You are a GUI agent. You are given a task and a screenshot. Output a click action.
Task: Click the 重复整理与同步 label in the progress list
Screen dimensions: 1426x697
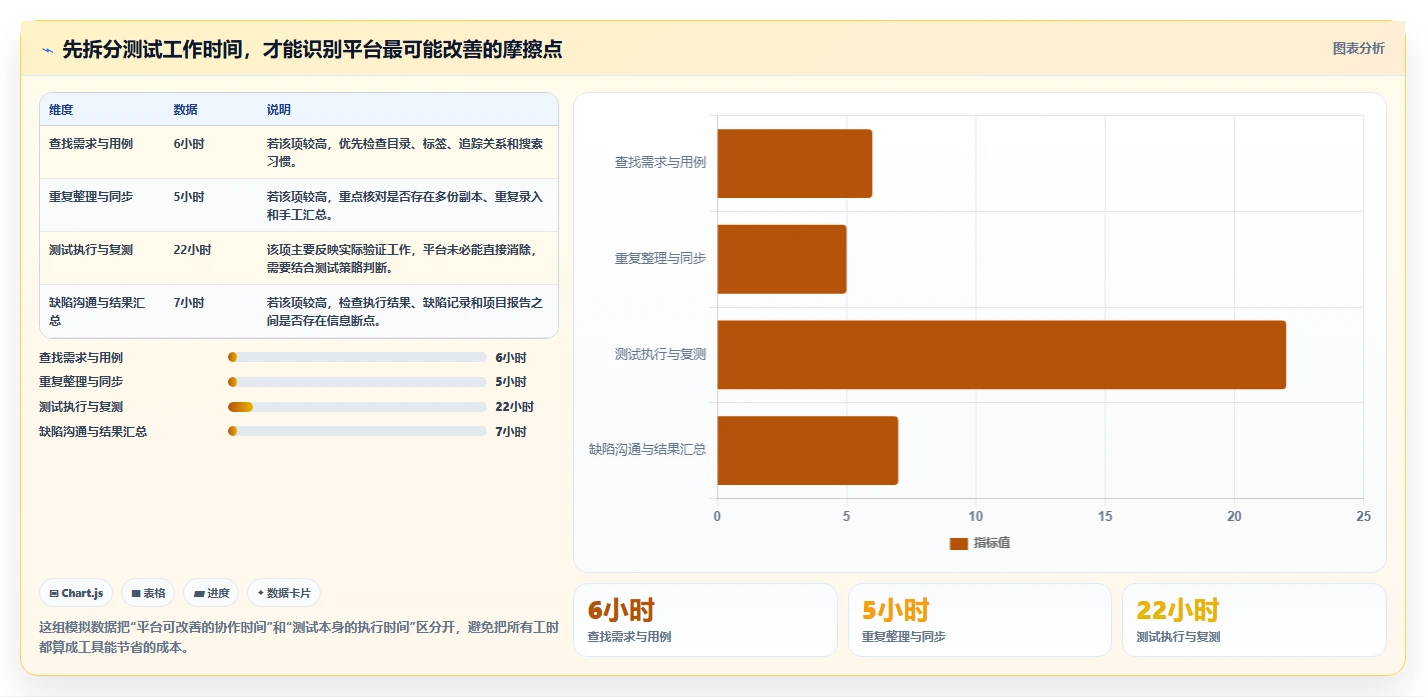(x=81, y=382)
